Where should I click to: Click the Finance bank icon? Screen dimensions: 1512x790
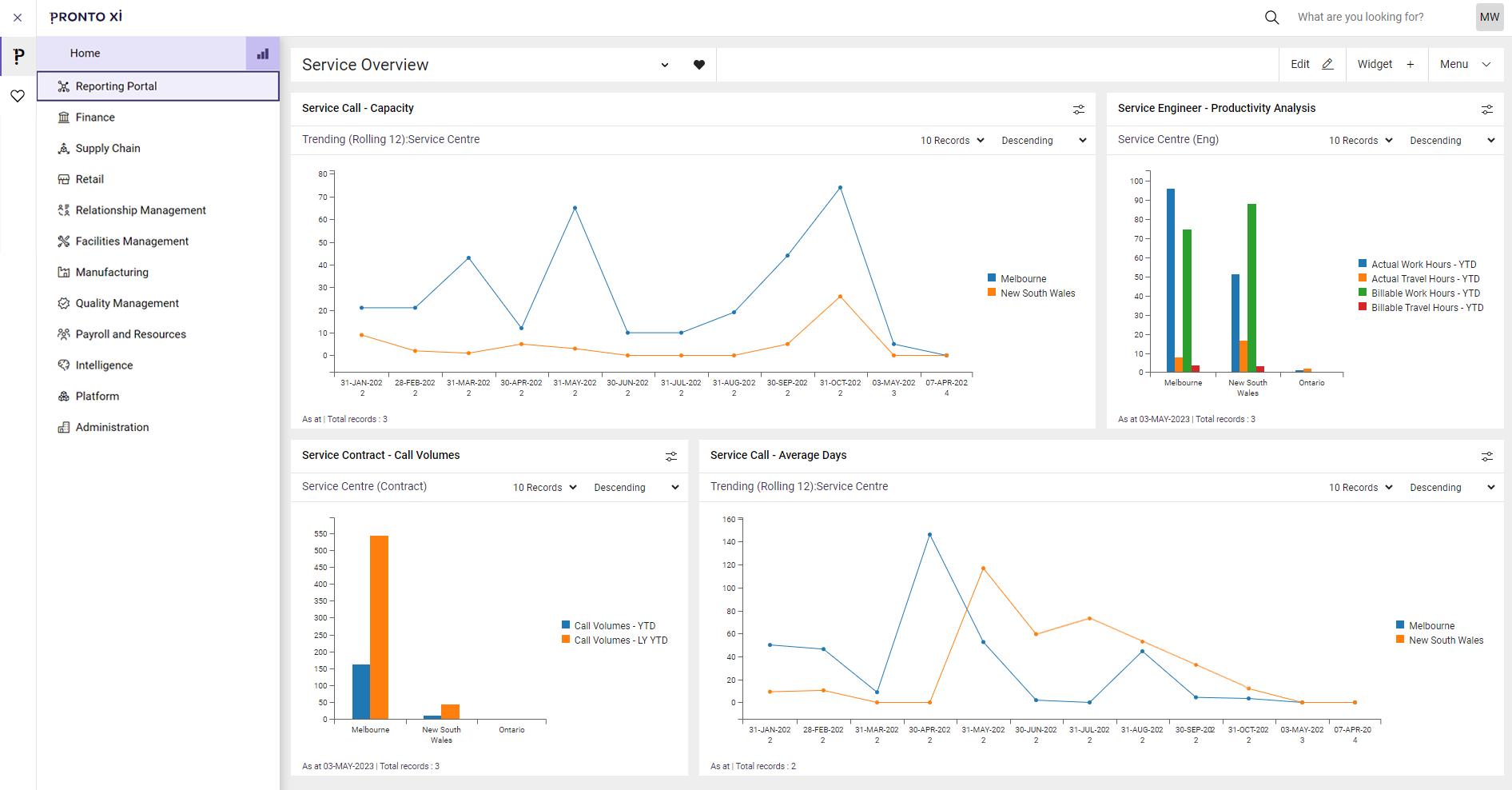[64, 118]
